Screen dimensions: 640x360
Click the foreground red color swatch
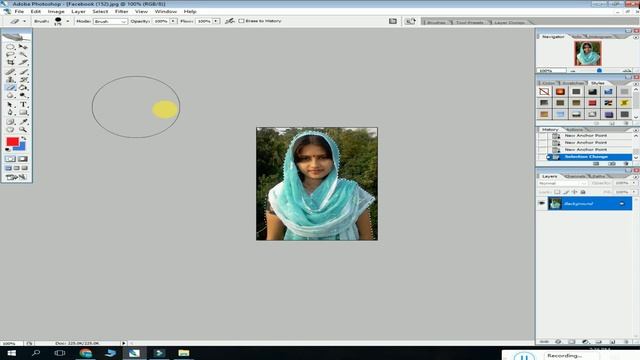tap(12, 142)
